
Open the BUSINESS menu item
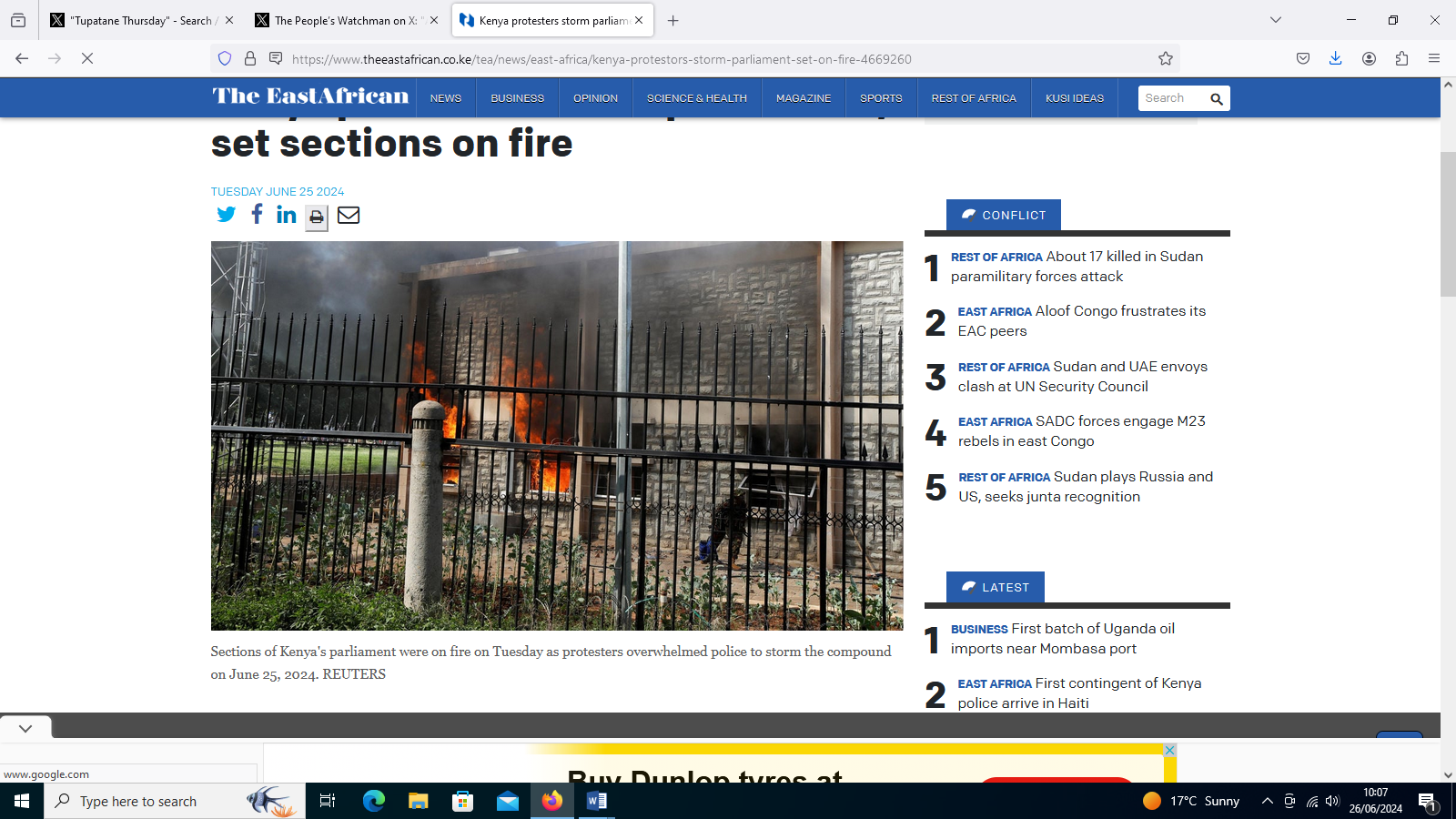tap(517, 98)
